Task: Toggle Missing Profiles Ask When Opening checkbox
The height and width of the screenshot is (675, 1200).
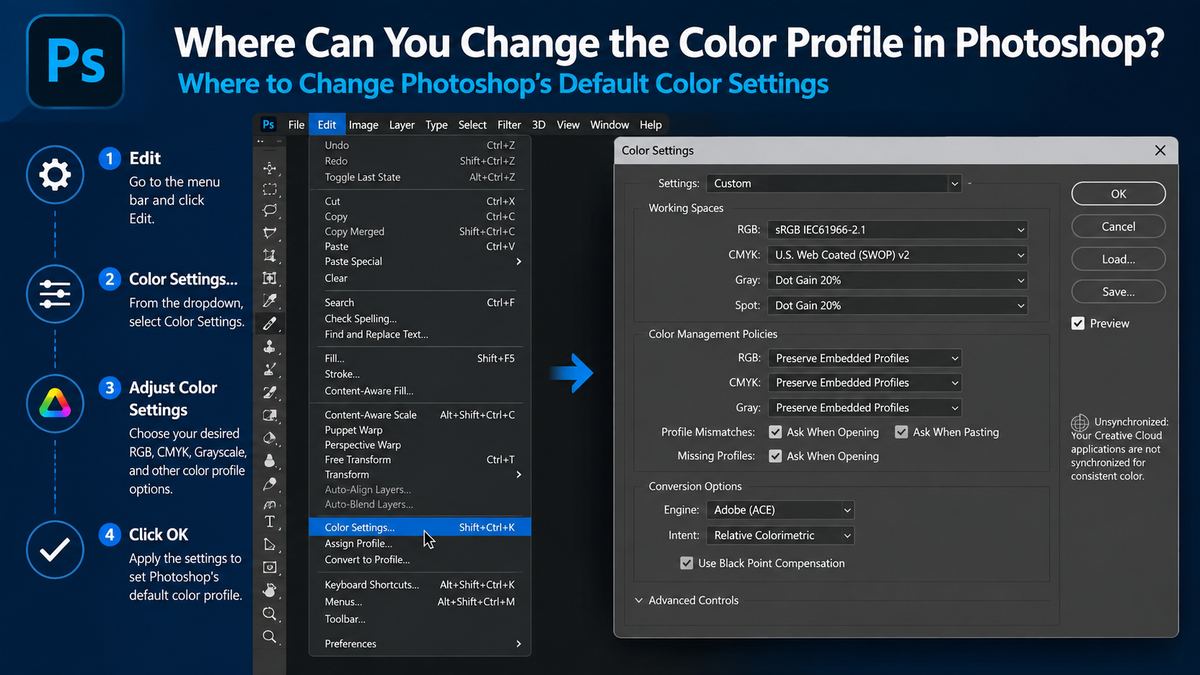Action: click(775, 456)
